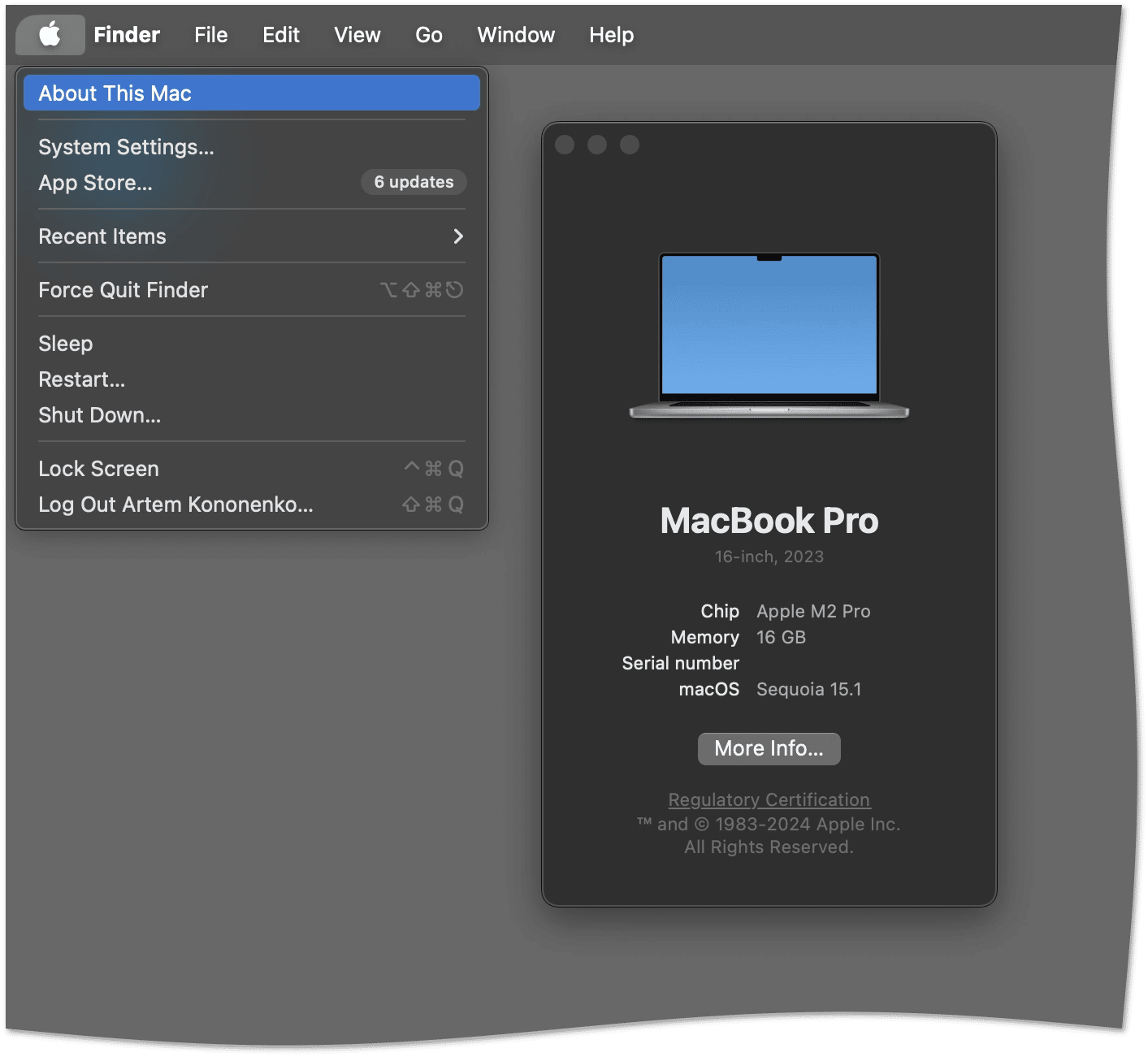This screenshot has height=1057, width=1148.
Task: Click the Apple logo menu icon
Action: pyautogui.click(x=50, y=35)
